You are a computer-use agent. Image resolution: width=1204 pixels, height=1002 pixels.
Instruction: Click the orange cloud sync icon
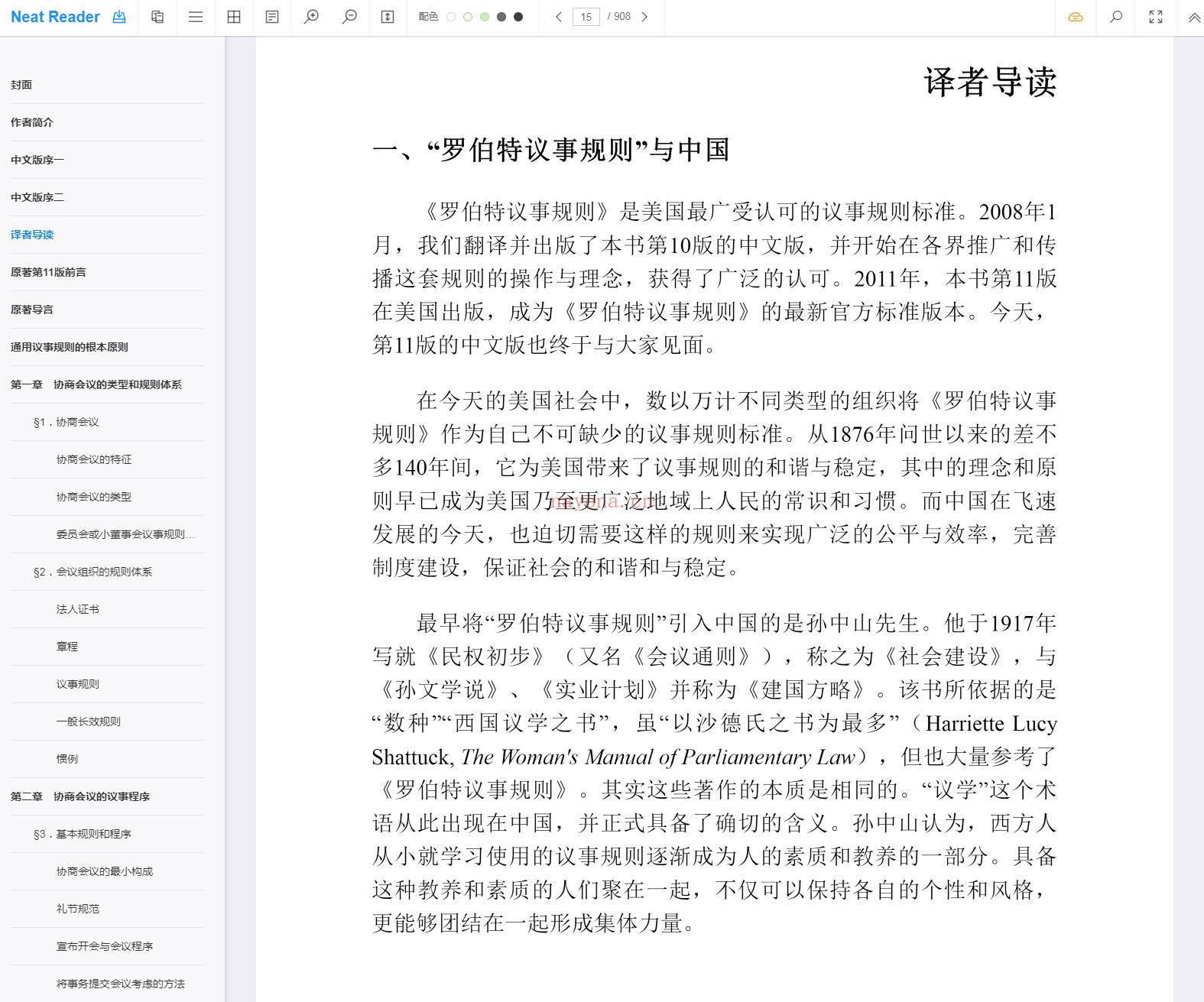1076,17
